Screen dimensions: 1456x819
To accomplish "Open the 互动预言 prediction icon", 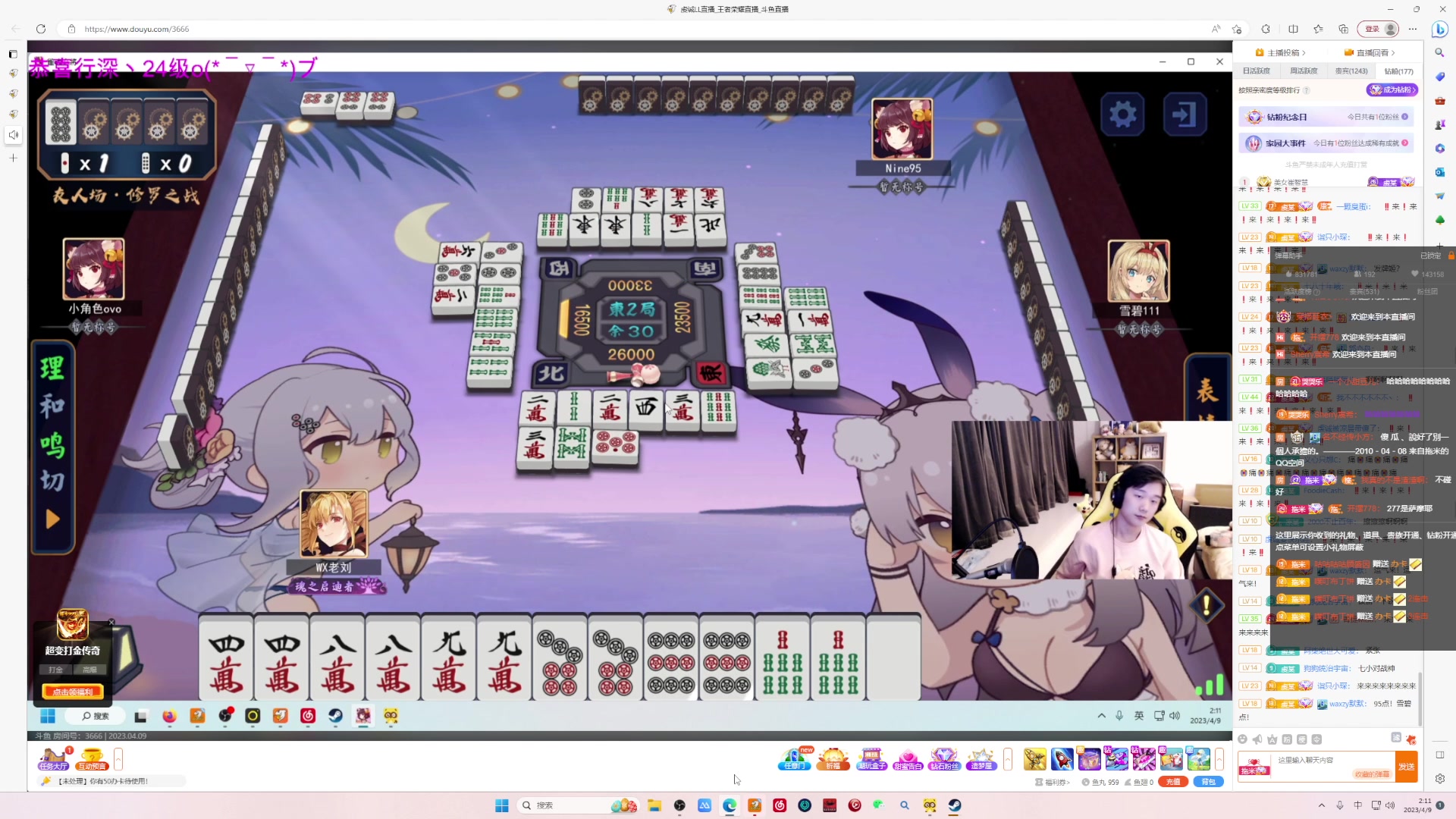I will click(92, 758).
